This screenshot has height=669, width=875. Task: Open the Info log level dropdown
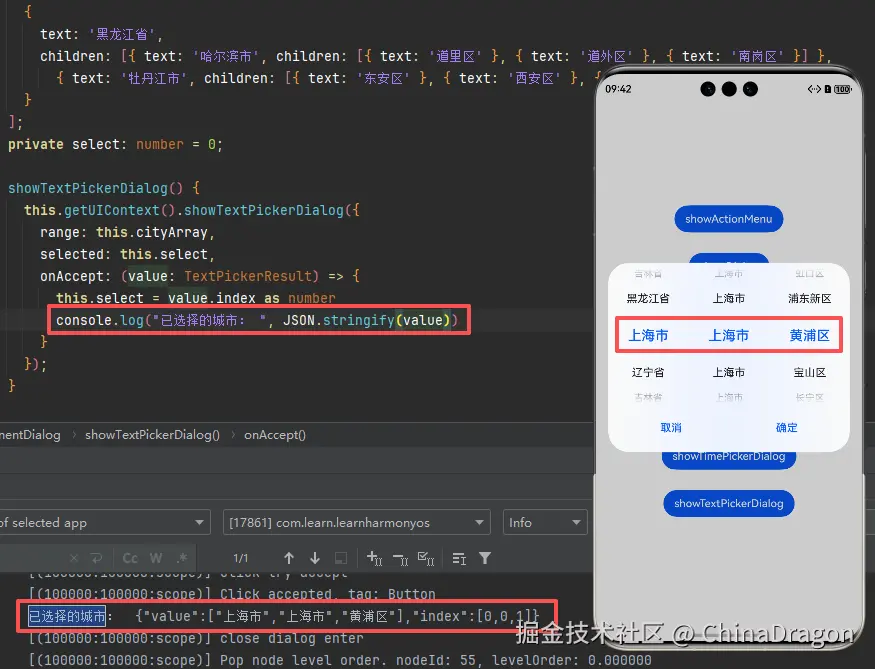tap(545, 523)
